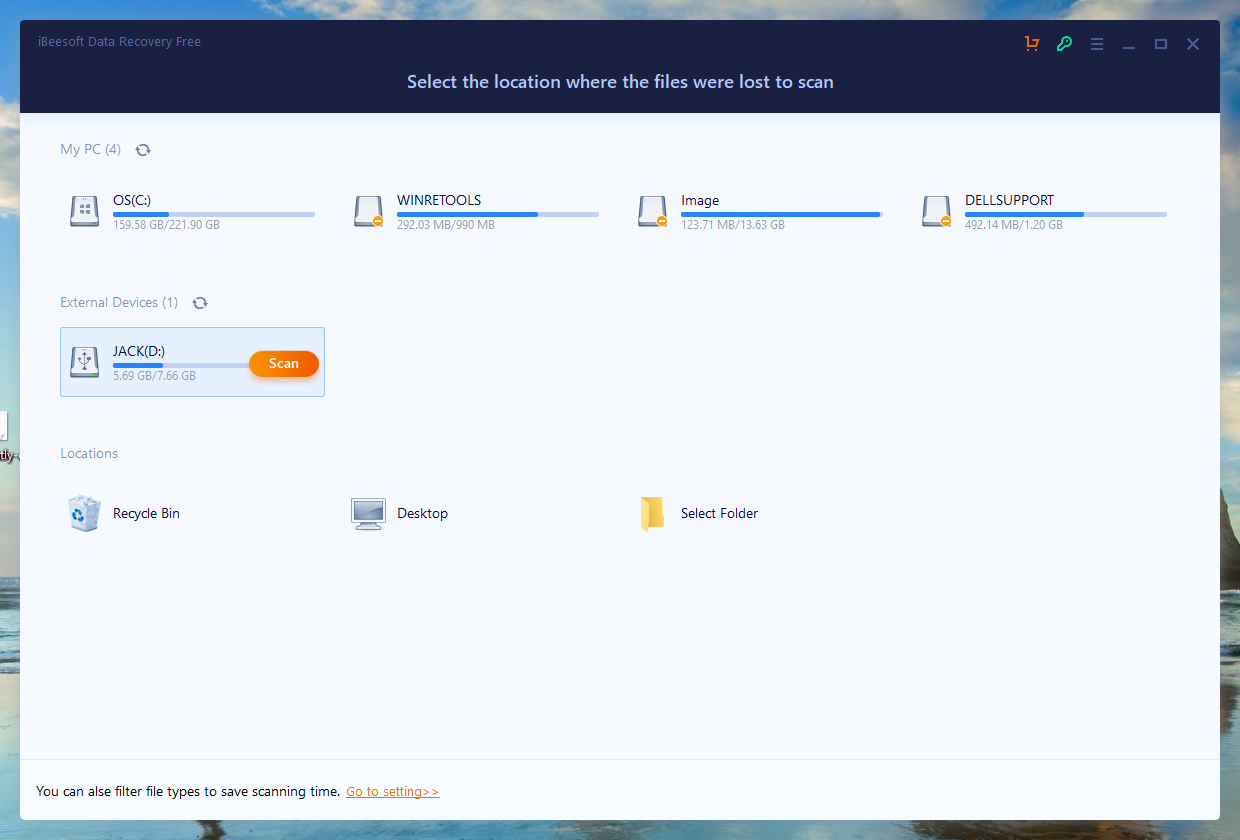Click the Recycle Bin icon
This screenshot has width=1240, height=840.
tap(85, 513)
